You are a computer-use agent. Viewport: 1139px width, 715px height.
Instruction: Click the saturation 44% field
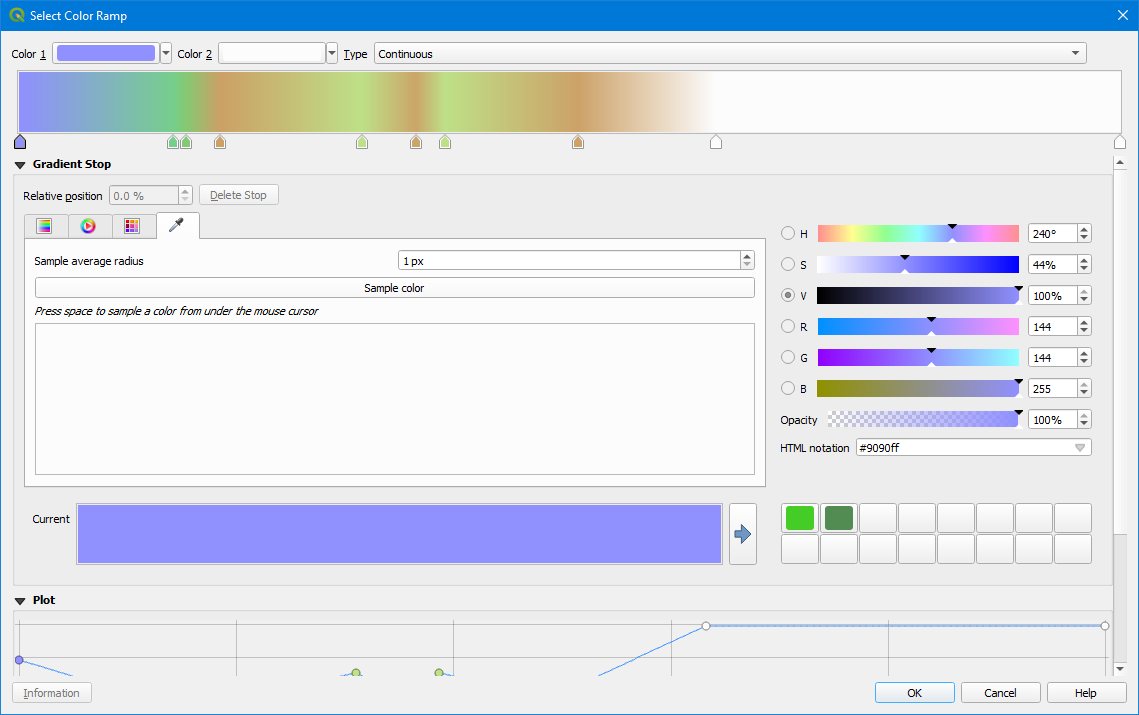pyautogui.click(x=1053, y=264)
